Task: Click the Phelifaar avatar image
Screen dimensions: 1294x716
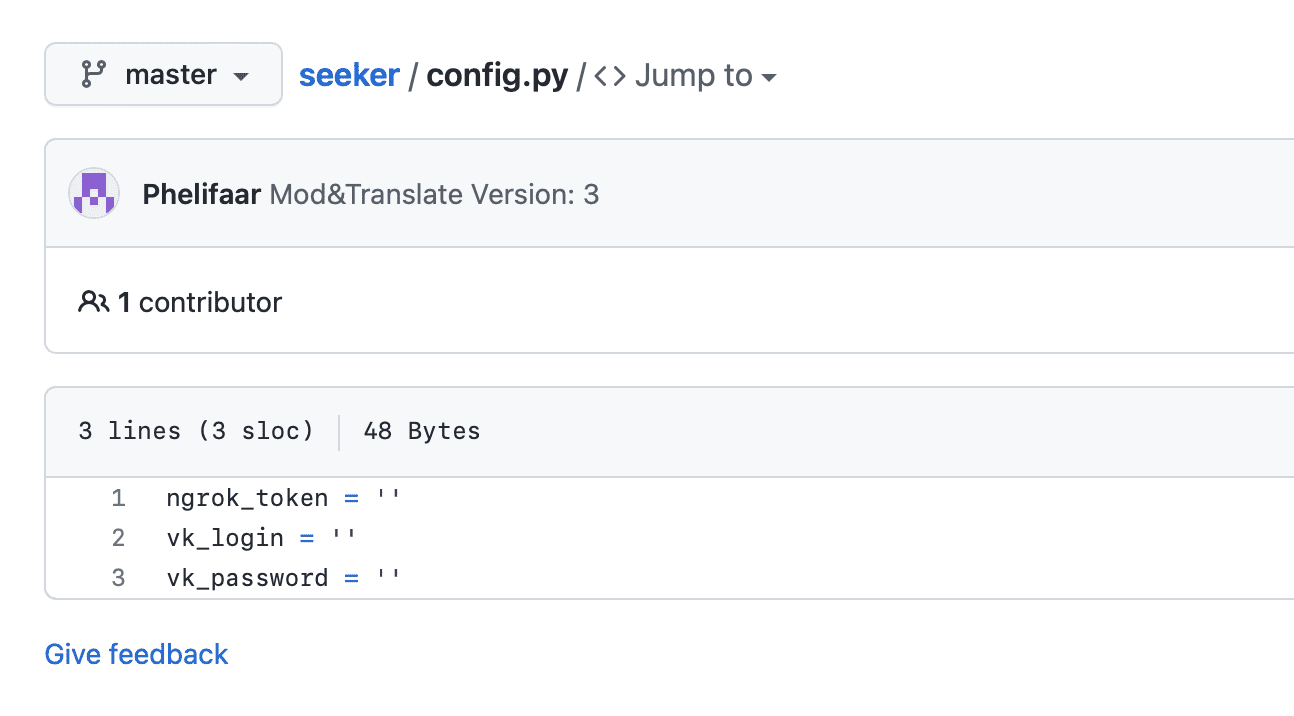Action: pyautogui.click(x=94, y=193)
